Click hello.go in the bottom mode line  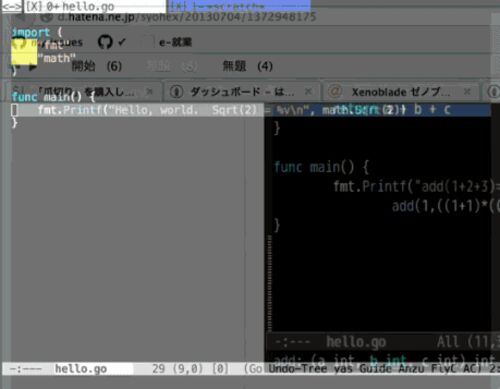click(81, 369)
